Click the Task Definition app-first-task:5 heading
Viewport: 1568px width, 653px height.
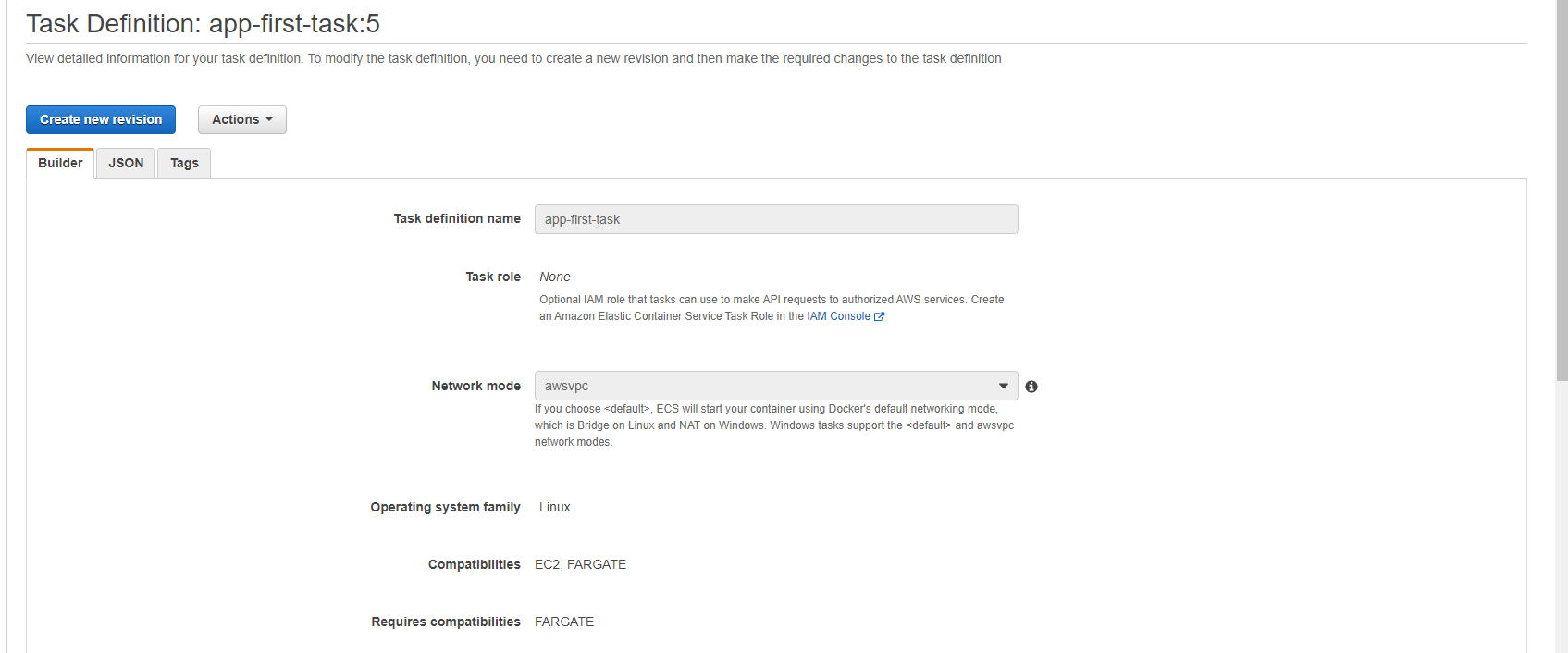203,23
